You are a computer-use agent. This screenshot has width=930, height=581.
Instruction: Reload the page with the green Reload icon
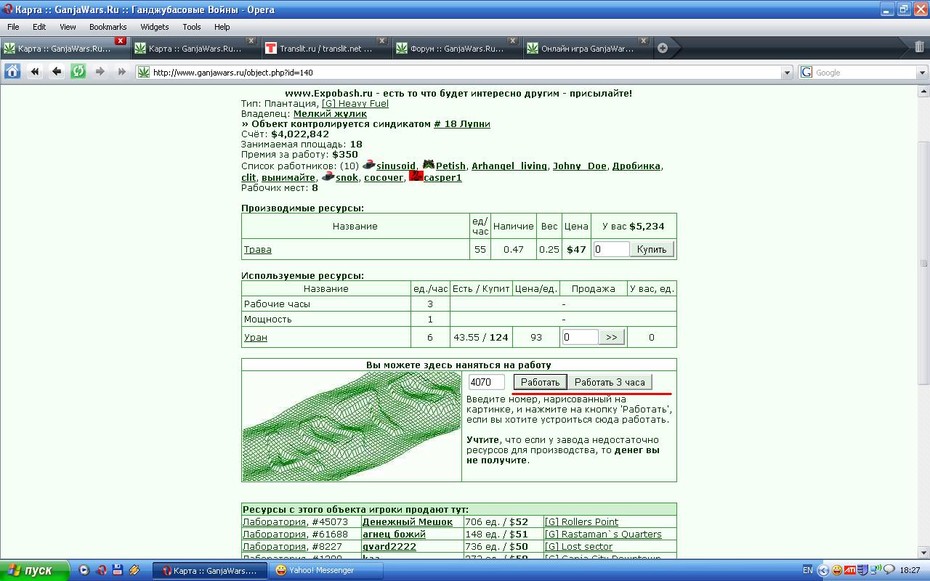[78, 72]
